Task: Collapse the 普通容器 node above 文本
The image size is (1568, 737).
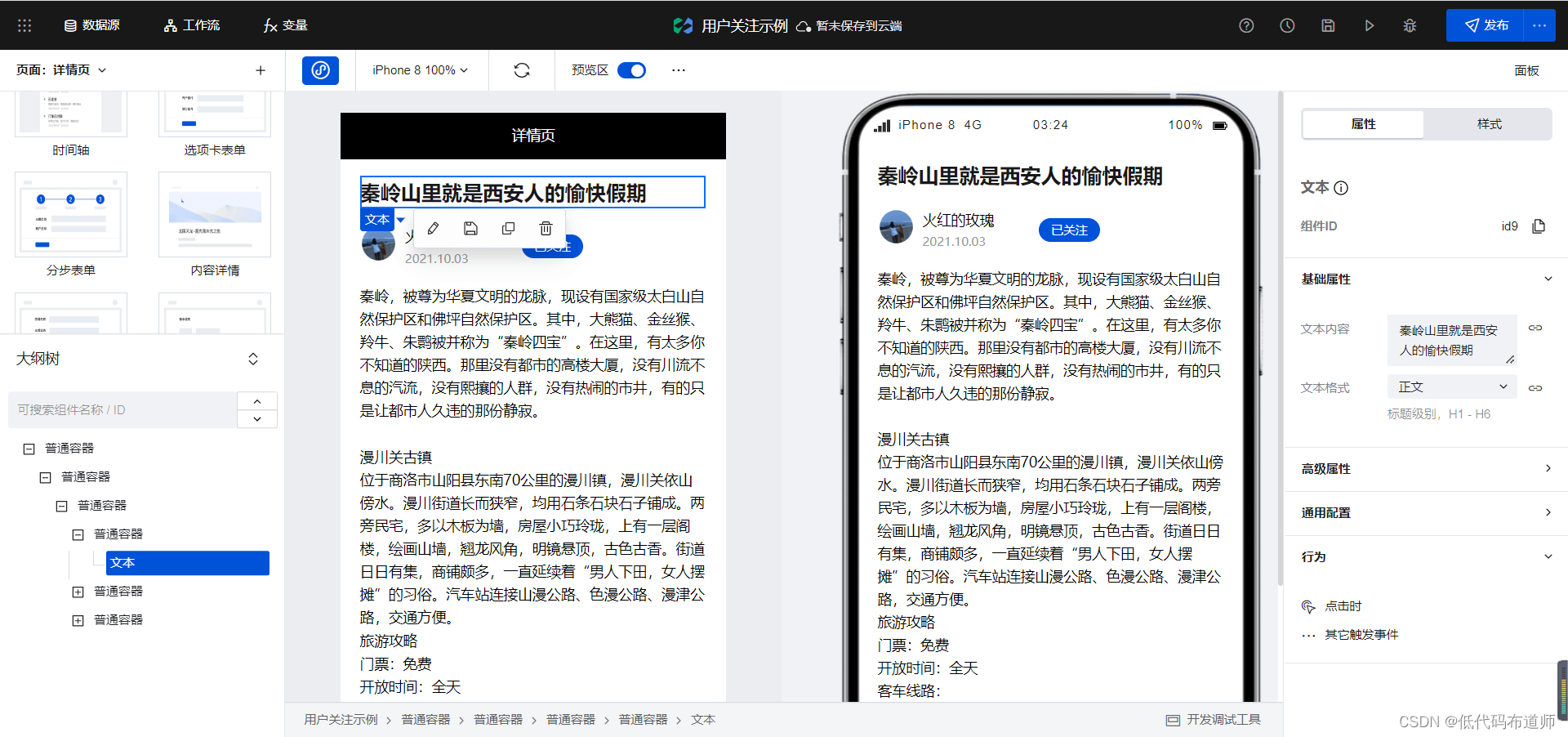Action: point(78,534)
